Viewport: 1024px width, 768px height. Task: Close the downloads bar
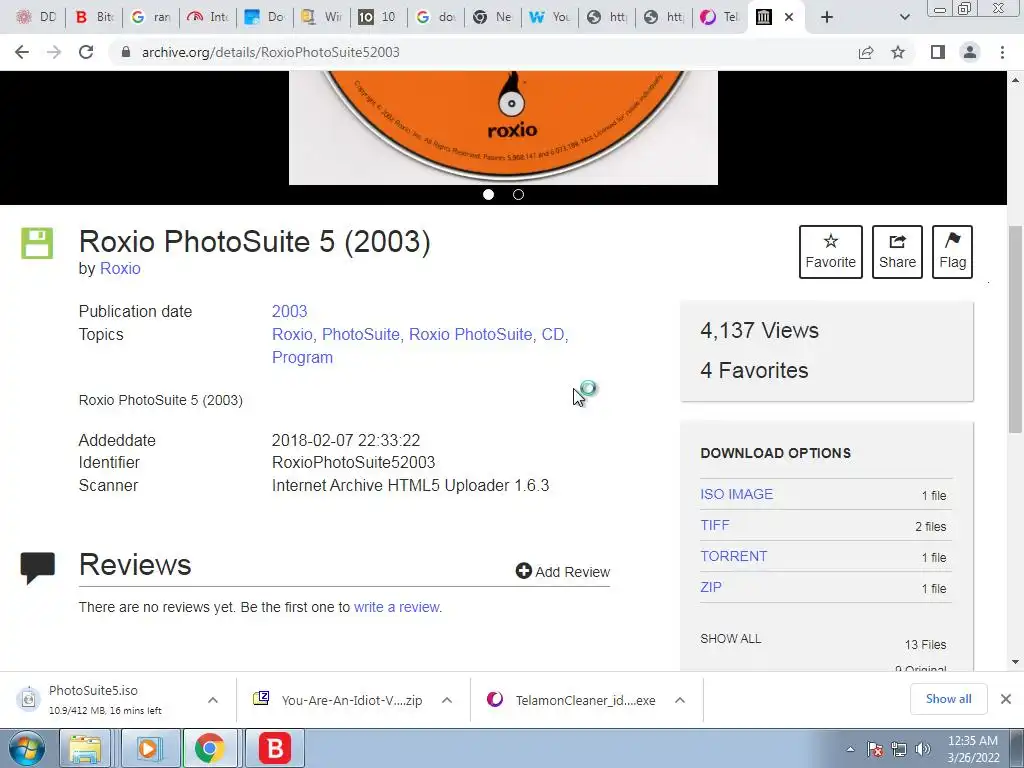point(1006,699)
